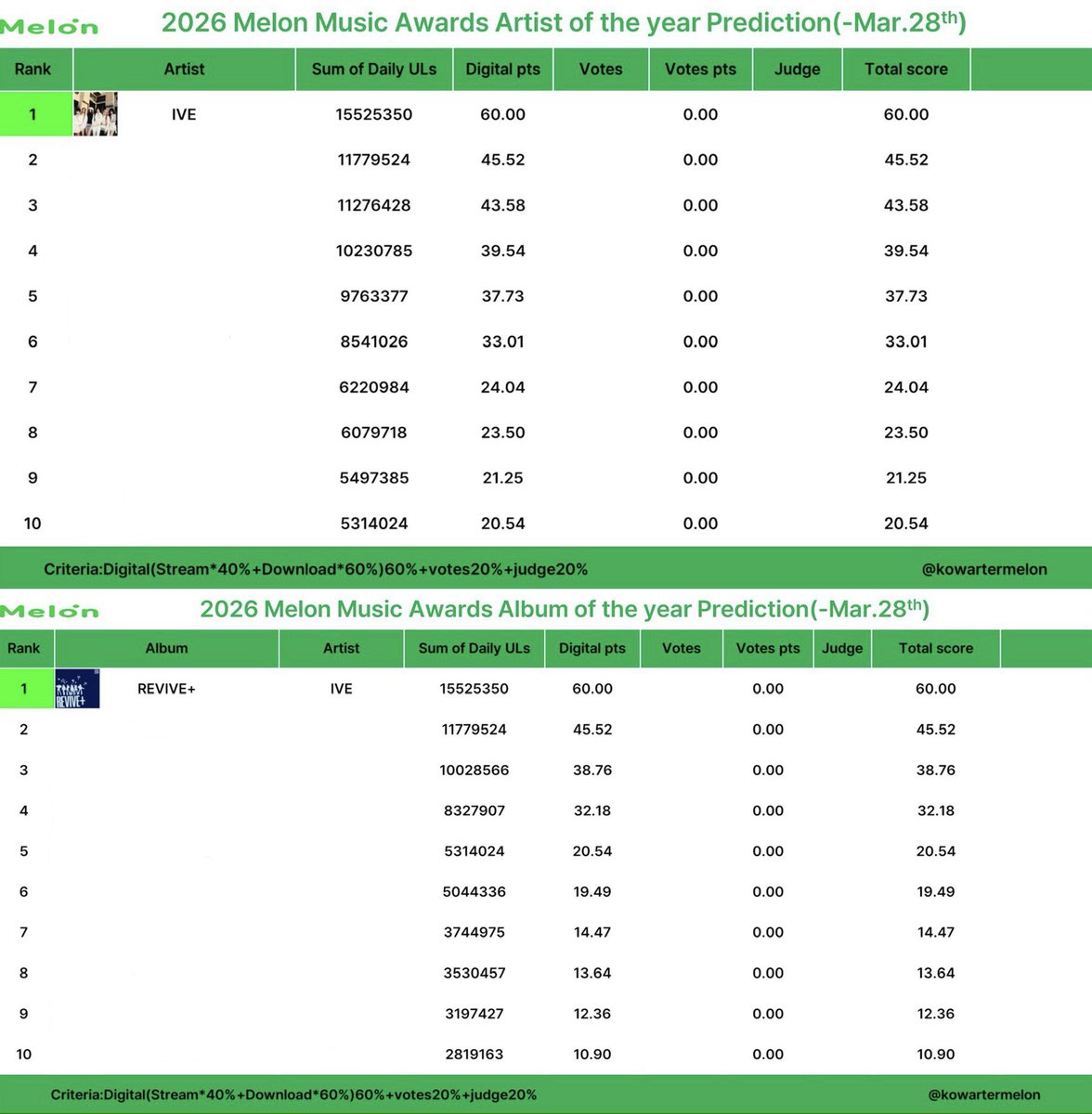This screenshot has height=1114, width=1092.
Task: Select rank 10 cell in the artist table
Action: (32, 524)
